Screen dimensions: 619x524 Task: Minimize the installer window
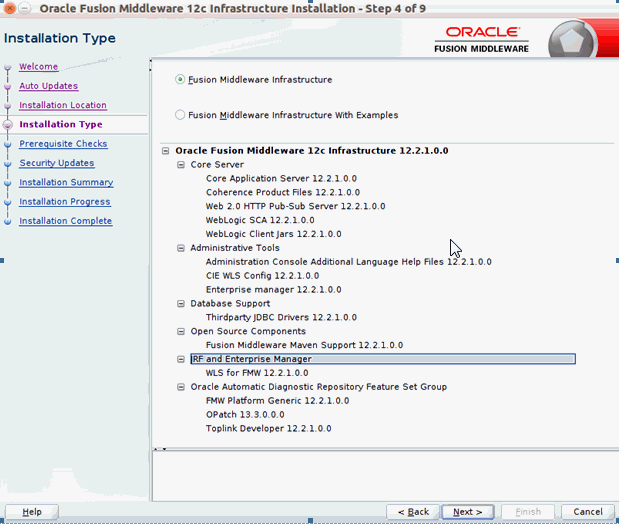tap(24, 8)
